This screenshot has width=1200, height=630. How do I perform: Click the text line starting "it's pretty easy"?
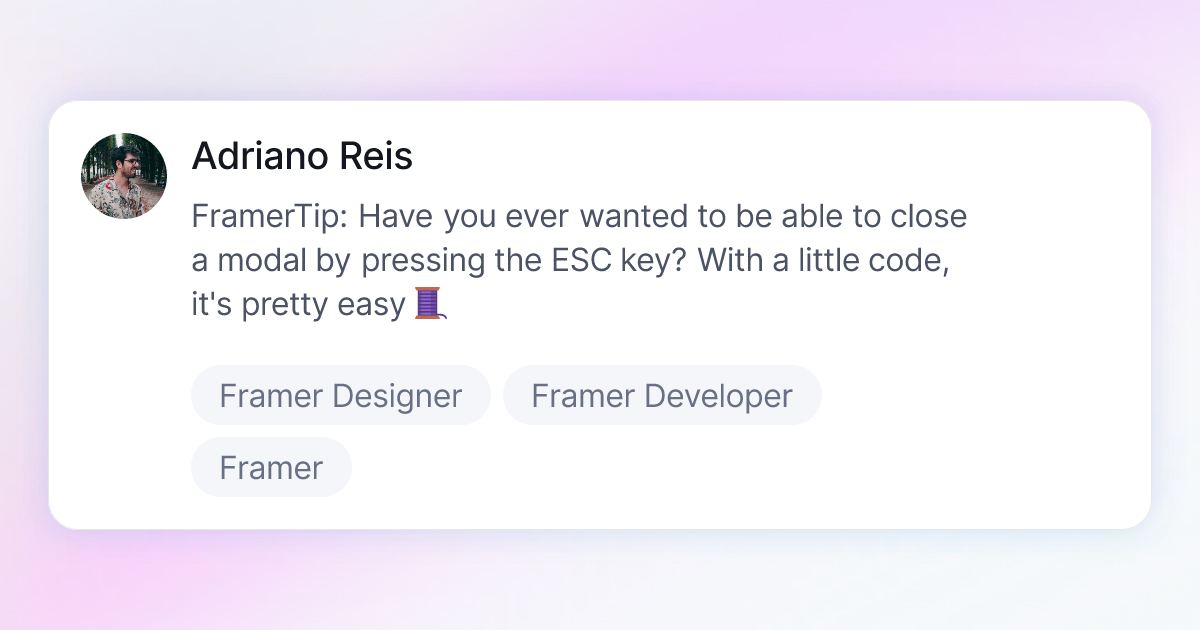319,304
